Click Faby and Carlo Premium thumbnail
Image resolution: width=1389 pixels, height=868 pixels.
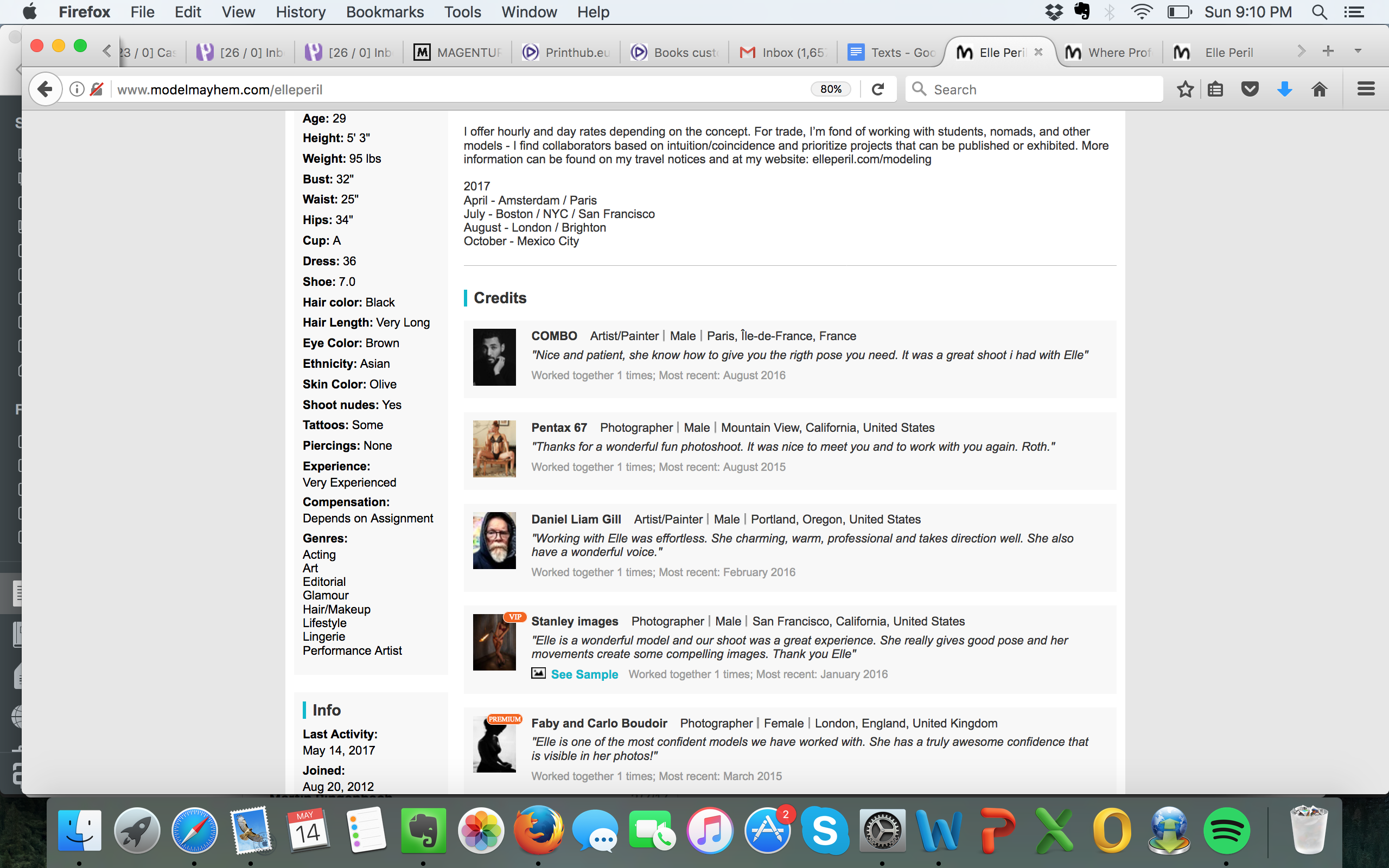point(494,744)
